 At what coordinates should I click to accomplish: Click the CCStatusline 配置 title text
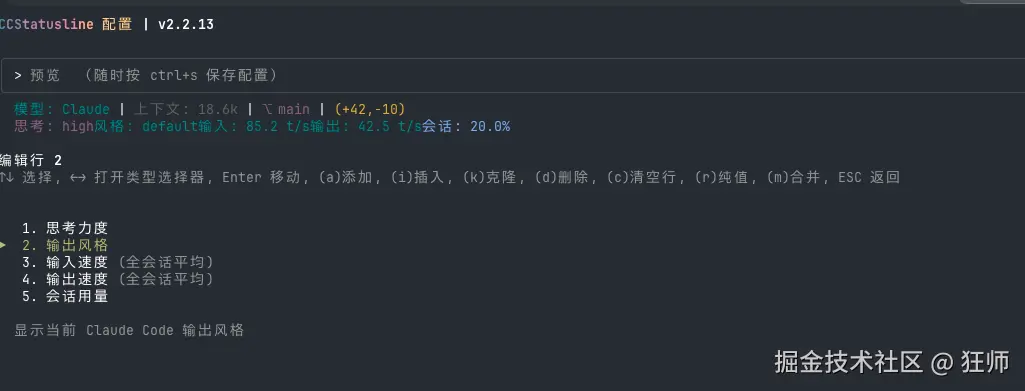pyautogui.click(x=65, y=25)
